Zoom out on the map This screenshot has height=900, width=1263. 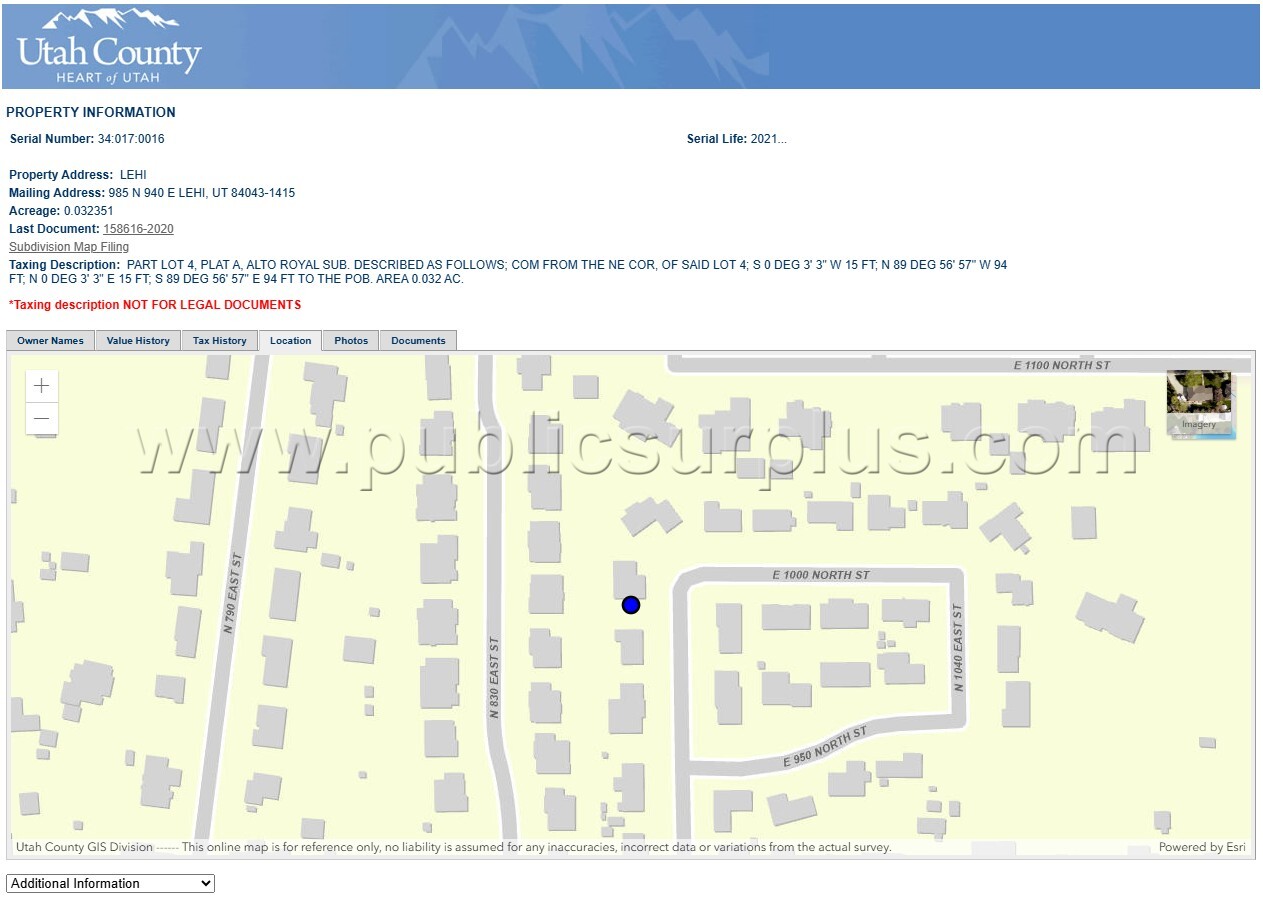(x=42, y=418)
